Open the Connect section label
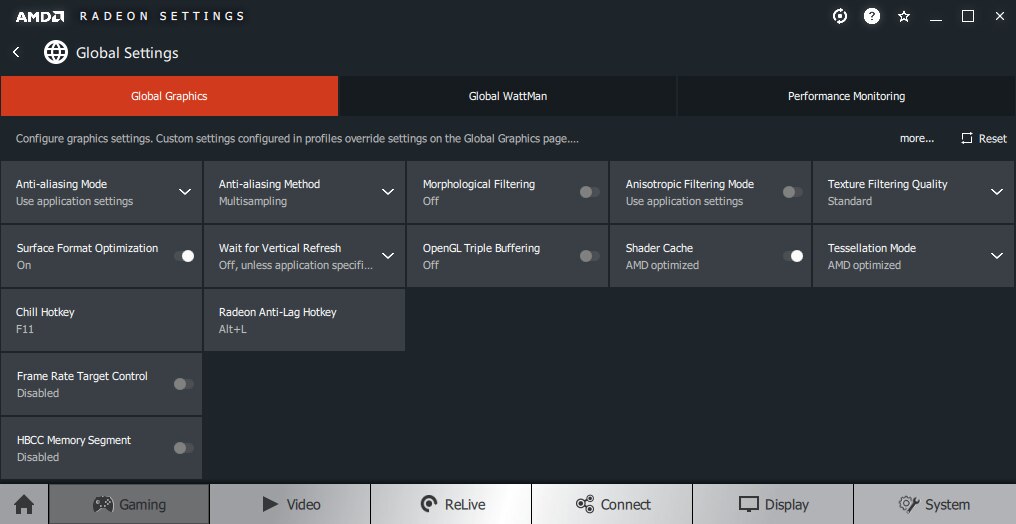1016x524 pixels. (x=625, y=504)
